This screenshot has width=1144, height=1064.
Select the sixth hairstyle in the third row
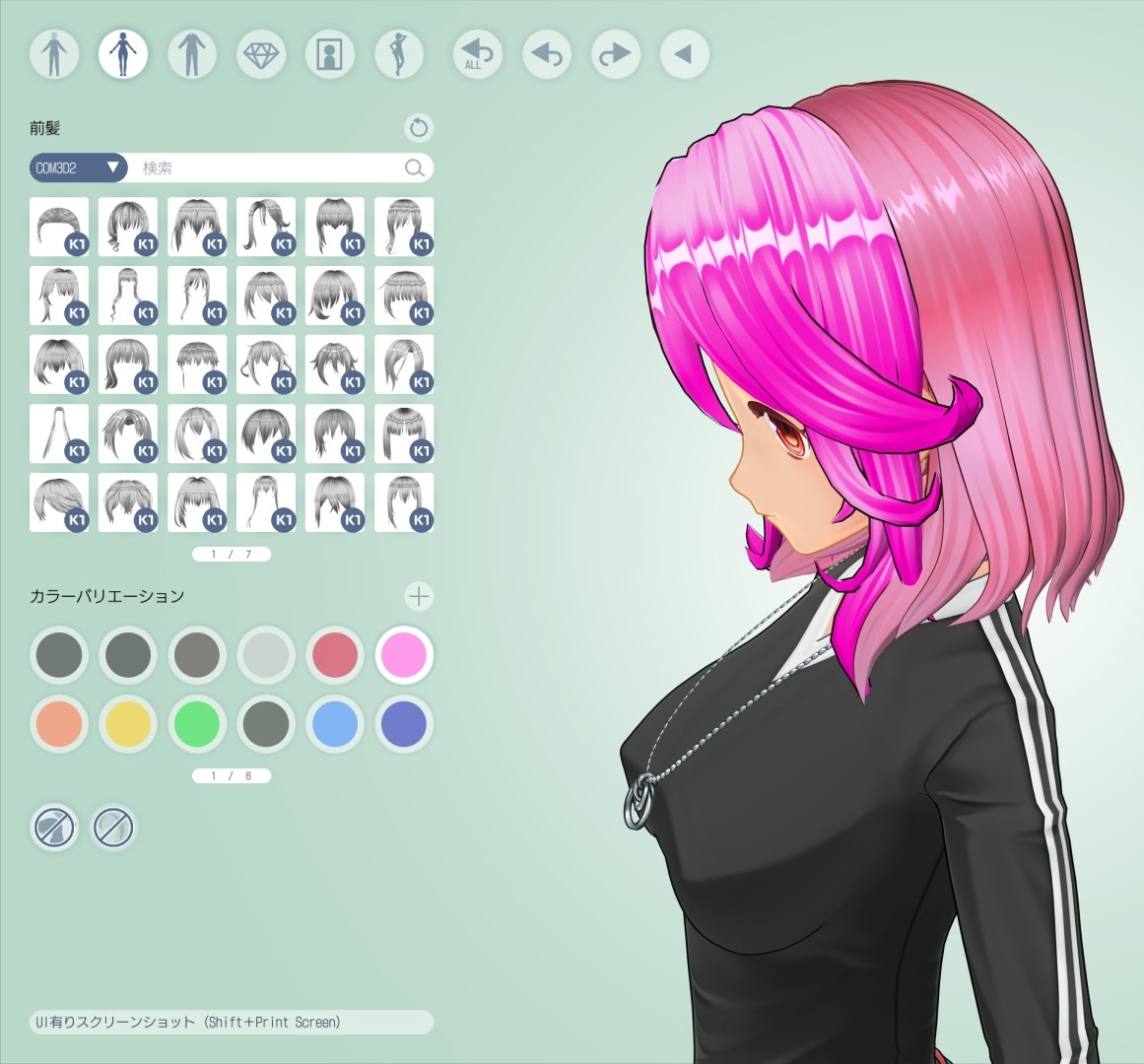point(404,365)
